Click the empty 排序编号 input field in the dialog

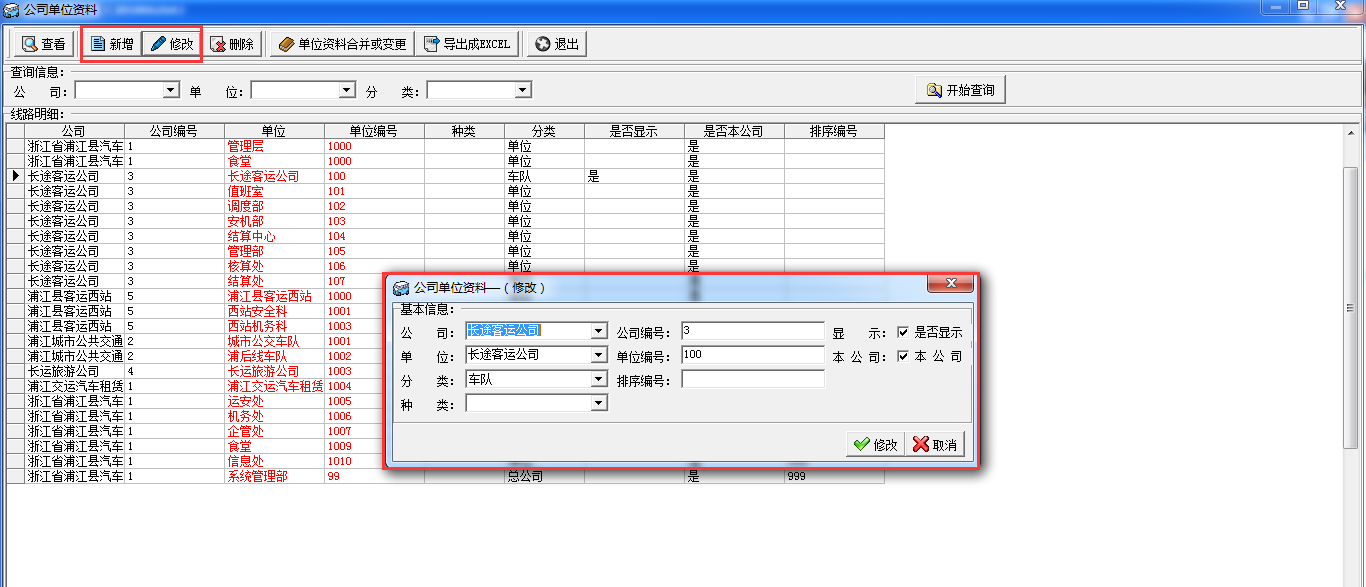point(753,380)
